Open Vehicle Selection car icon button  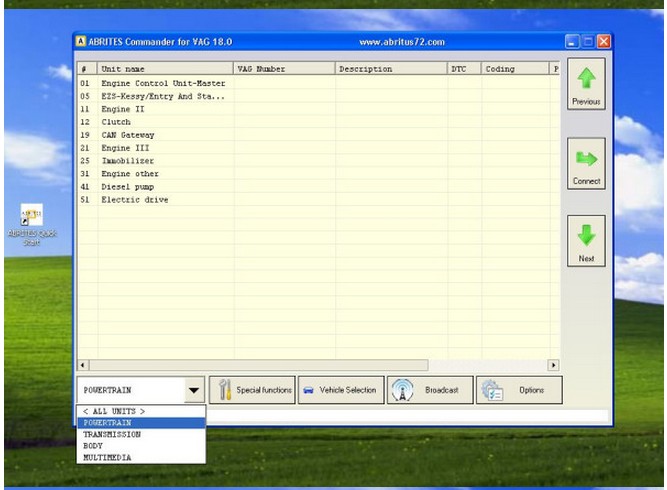point(309,390)
